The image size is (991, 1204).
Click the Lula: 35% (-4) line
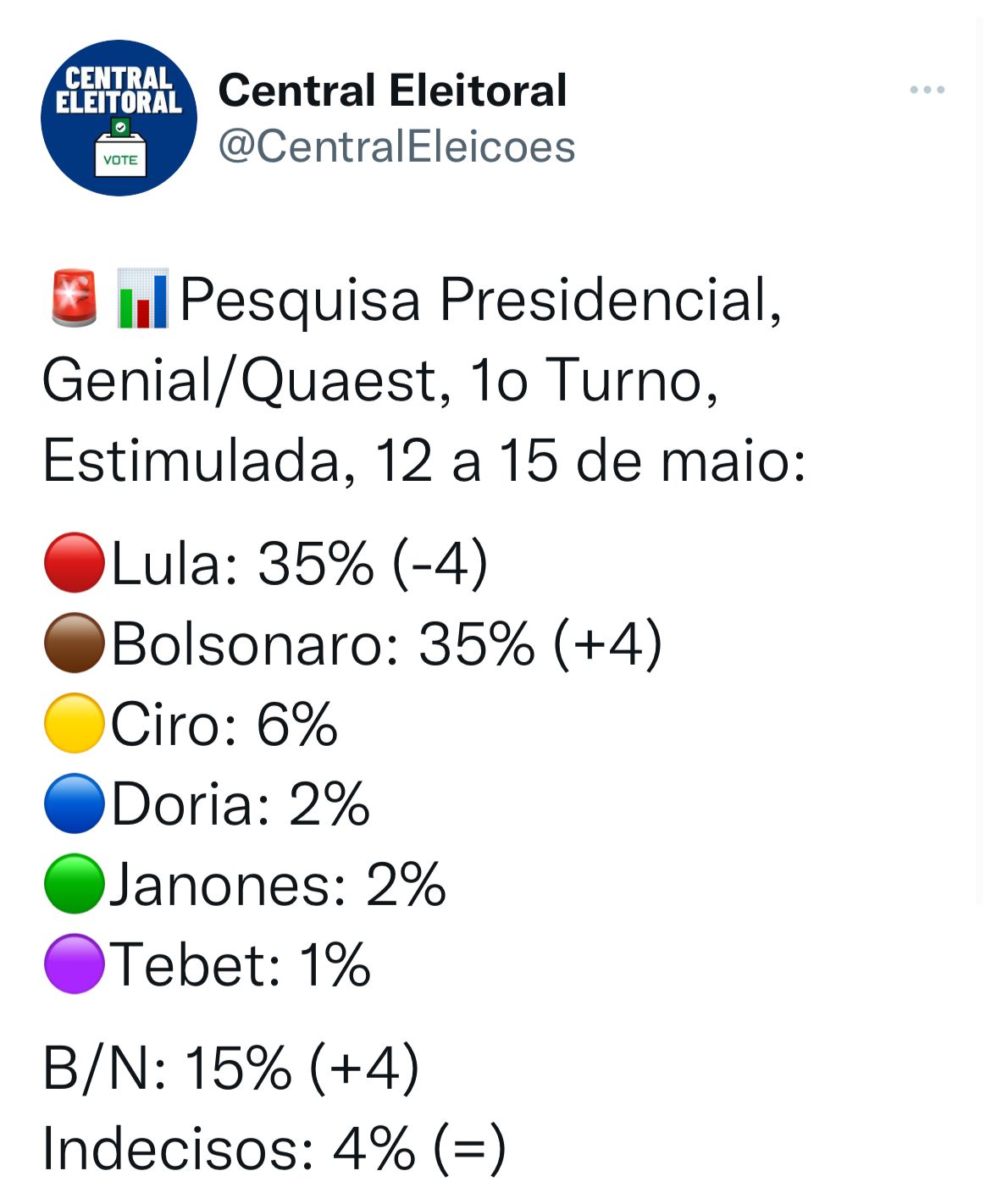(x=299, y=562)
